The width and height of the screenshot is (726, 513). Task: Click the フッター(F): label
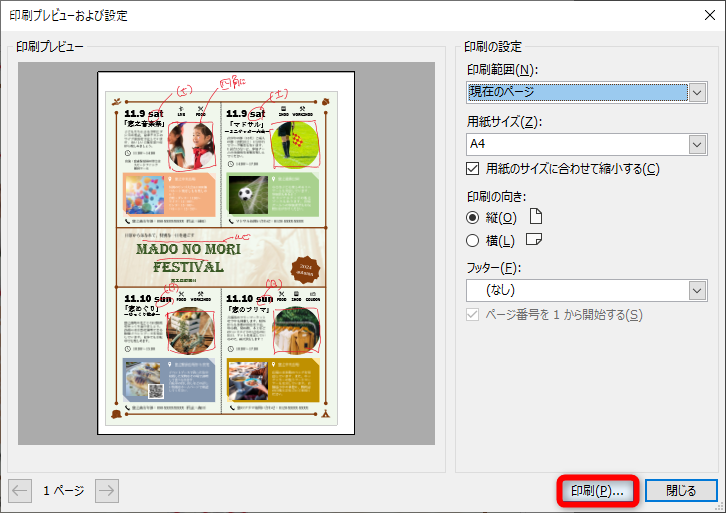(494, 268)
